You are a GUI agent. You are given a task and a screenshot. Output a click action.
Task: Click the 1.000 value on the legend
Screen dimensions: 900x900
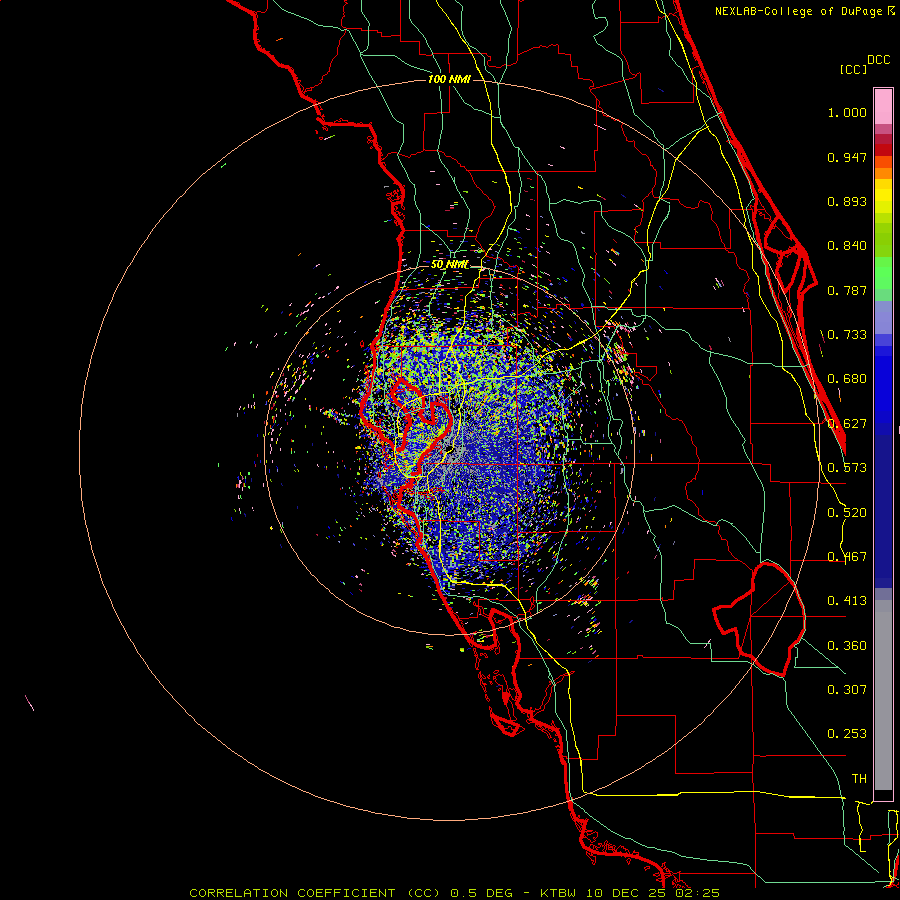point(847,112)
